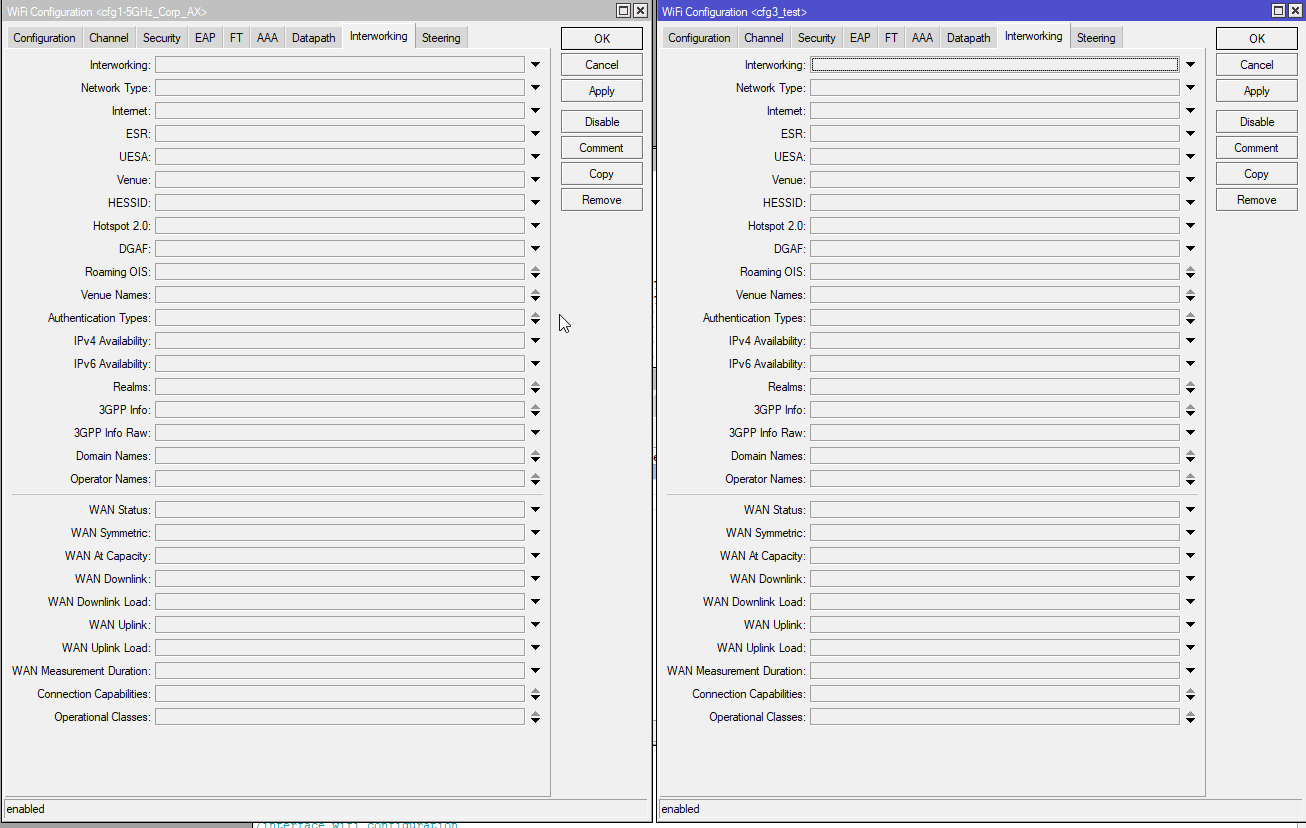1306x828 pixels.
Task: Expand IPv6 Availability arrow in cfg1-5GHz_Corp_AX window
Action: tap(535, 364)
